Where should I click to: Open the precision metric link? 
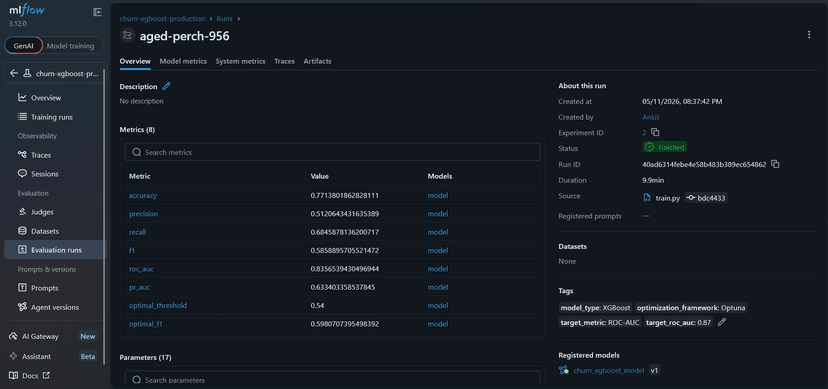(x=143, y=214)
